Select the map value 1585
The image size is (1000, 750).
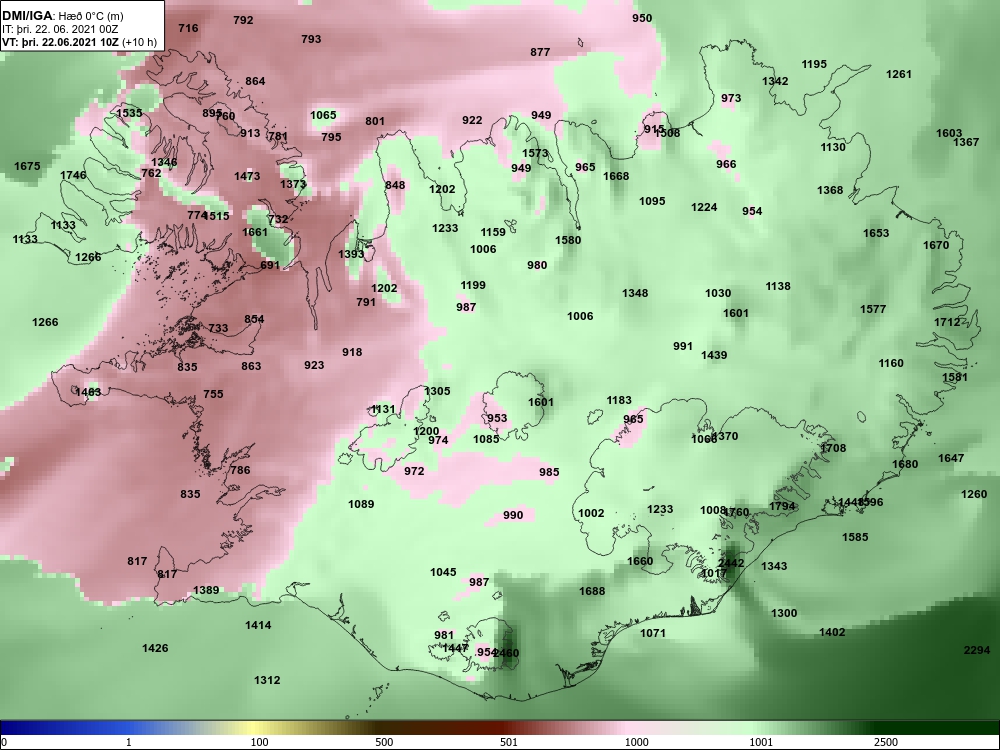click(x=855, y=537)
